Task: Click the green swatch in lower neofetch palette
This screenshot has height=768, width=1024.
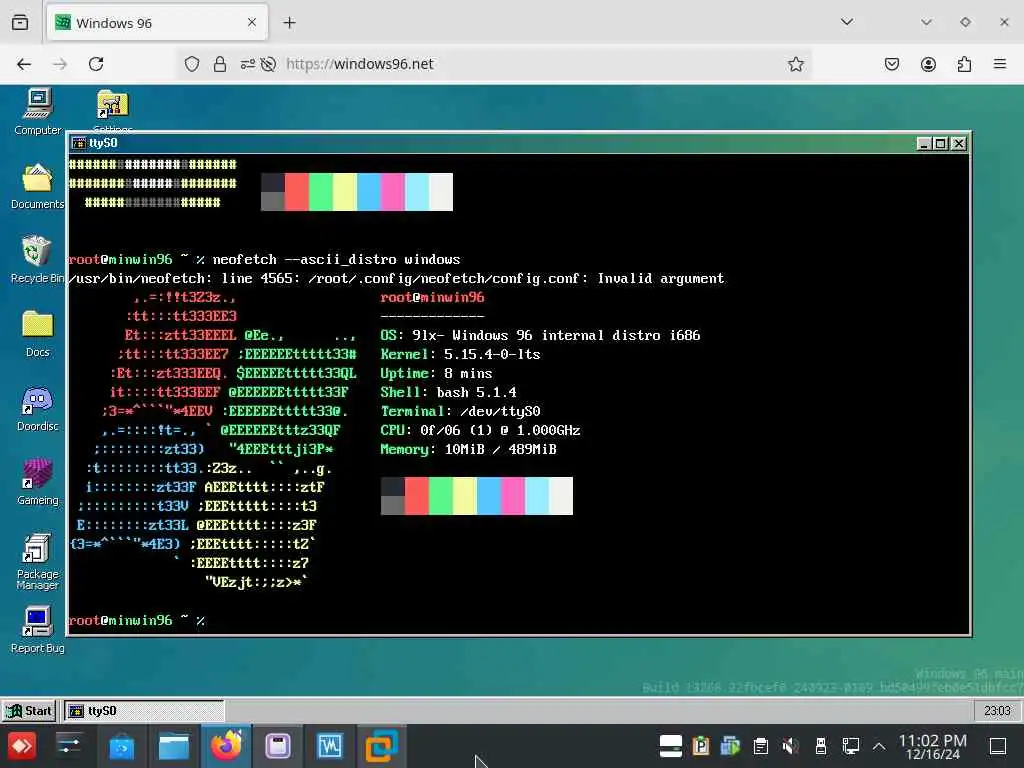Action: click(441, 496)
